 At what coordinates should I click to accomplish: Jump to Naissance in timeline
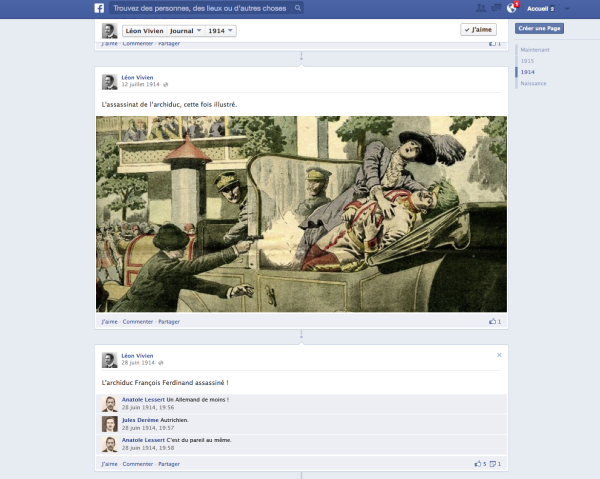533,83
